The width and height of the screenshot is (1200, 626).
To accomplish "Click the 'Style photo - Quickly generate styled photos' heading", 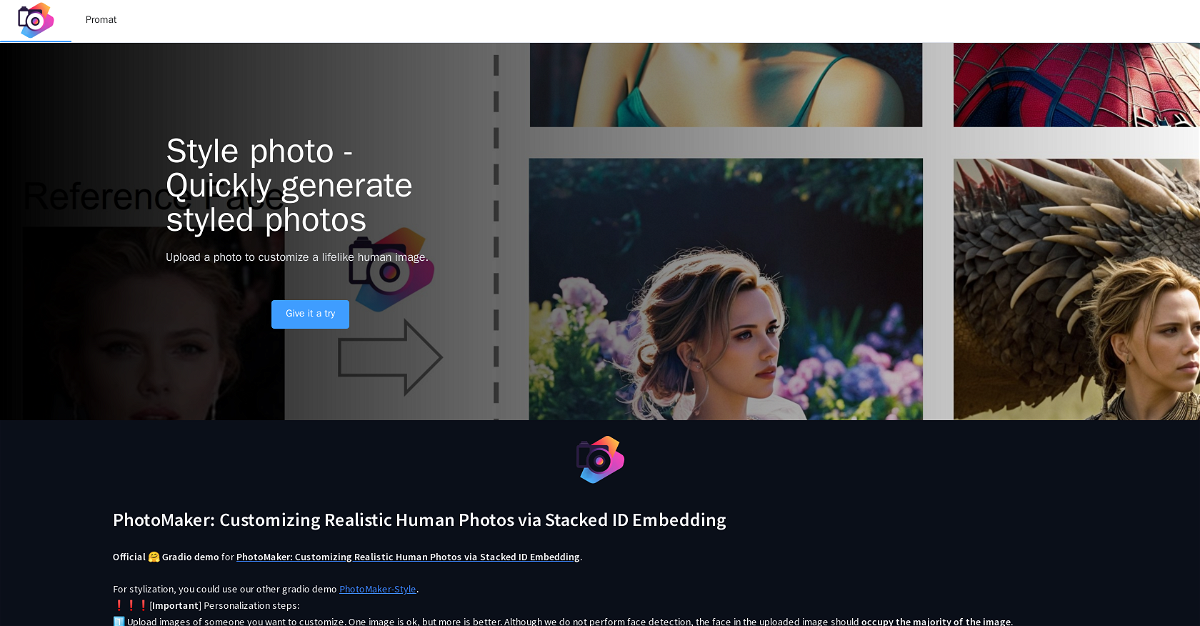I will click(x=289, y=185).
